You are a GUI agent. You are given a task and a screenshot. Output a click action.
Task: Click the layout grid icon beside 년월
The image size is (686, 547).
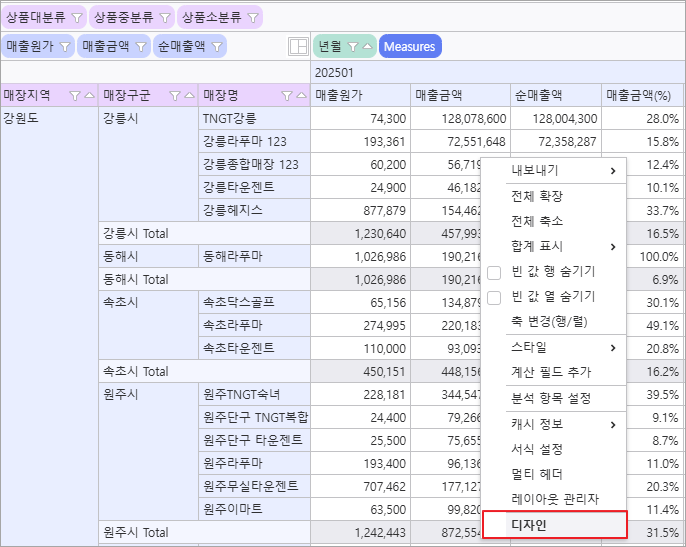point(297,46)
